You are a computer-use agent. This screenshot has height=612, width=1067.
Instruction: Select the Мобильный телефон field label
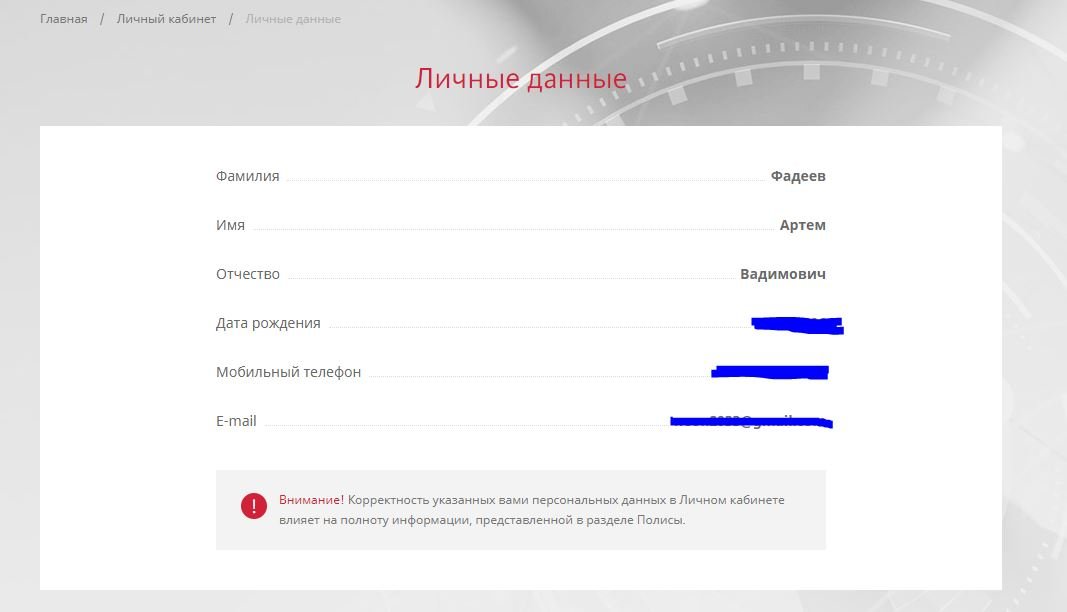point(288,373)
